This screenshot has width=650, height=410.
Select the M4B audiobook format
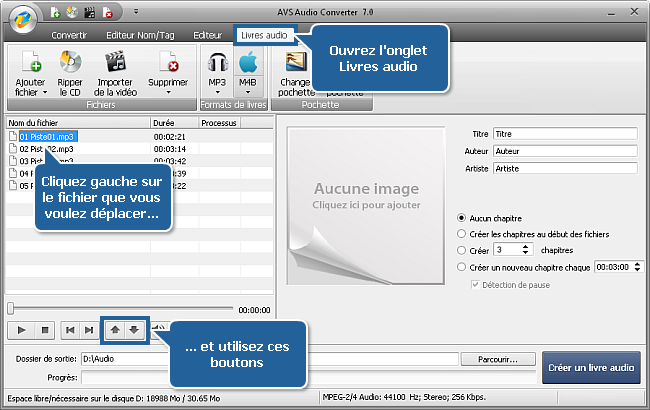coord(247,64)
